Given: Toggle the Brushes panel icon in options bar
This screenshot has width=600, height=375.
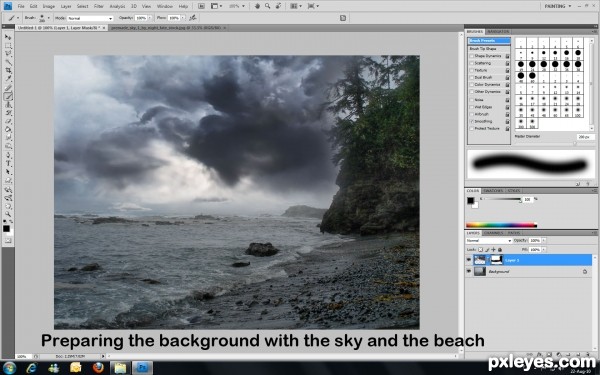Looking at the screenshot, I should (343, 18).
